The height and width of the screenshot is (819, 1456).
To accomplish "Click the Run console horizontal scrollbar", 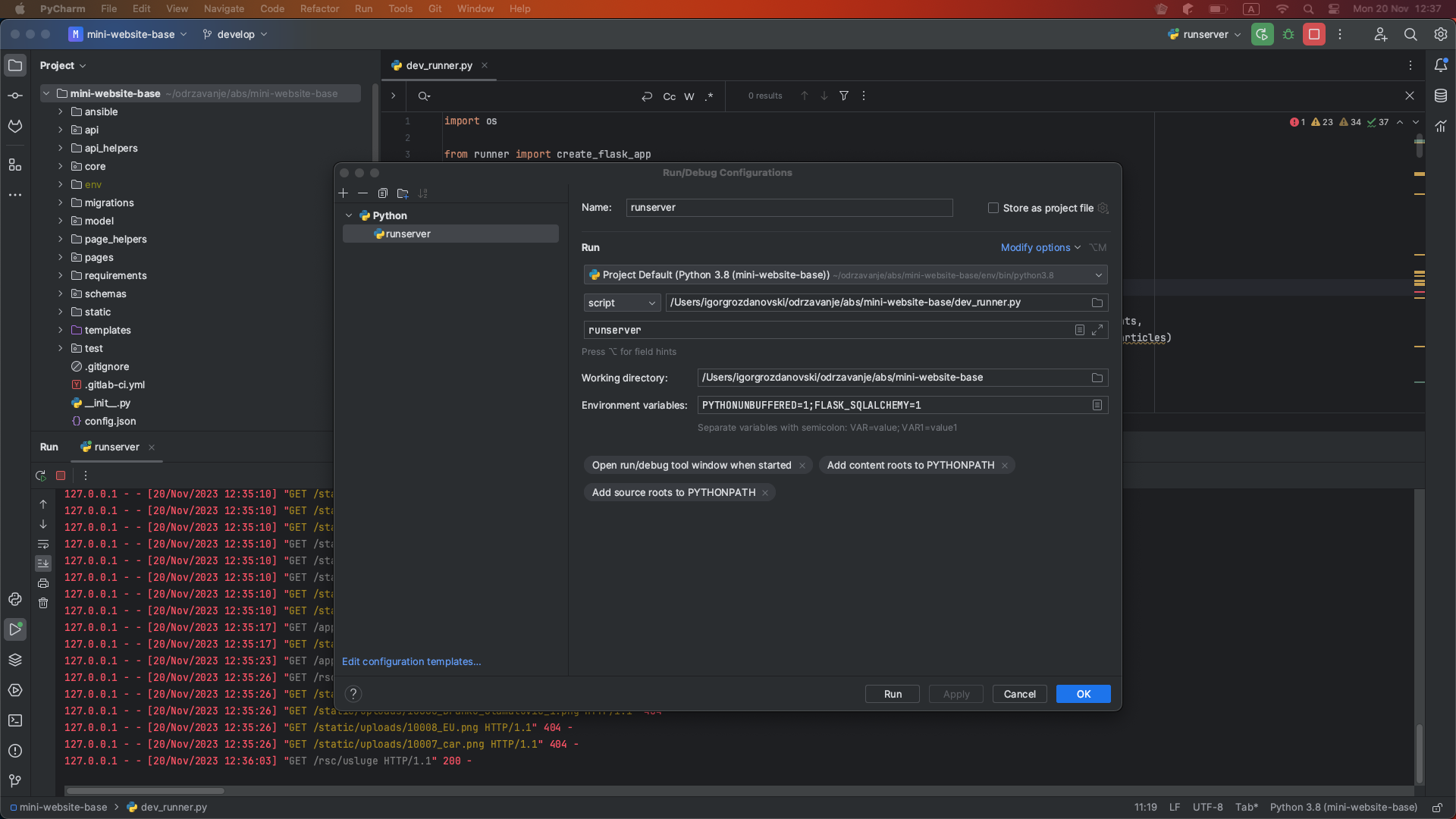I will point(144,790).
